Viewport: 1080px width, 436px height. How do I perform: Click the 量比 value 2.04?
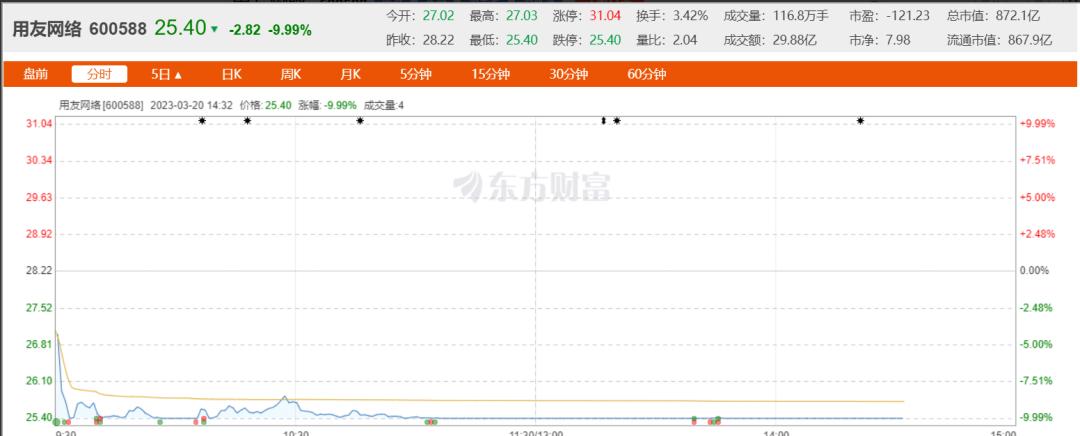coord(684,40)
